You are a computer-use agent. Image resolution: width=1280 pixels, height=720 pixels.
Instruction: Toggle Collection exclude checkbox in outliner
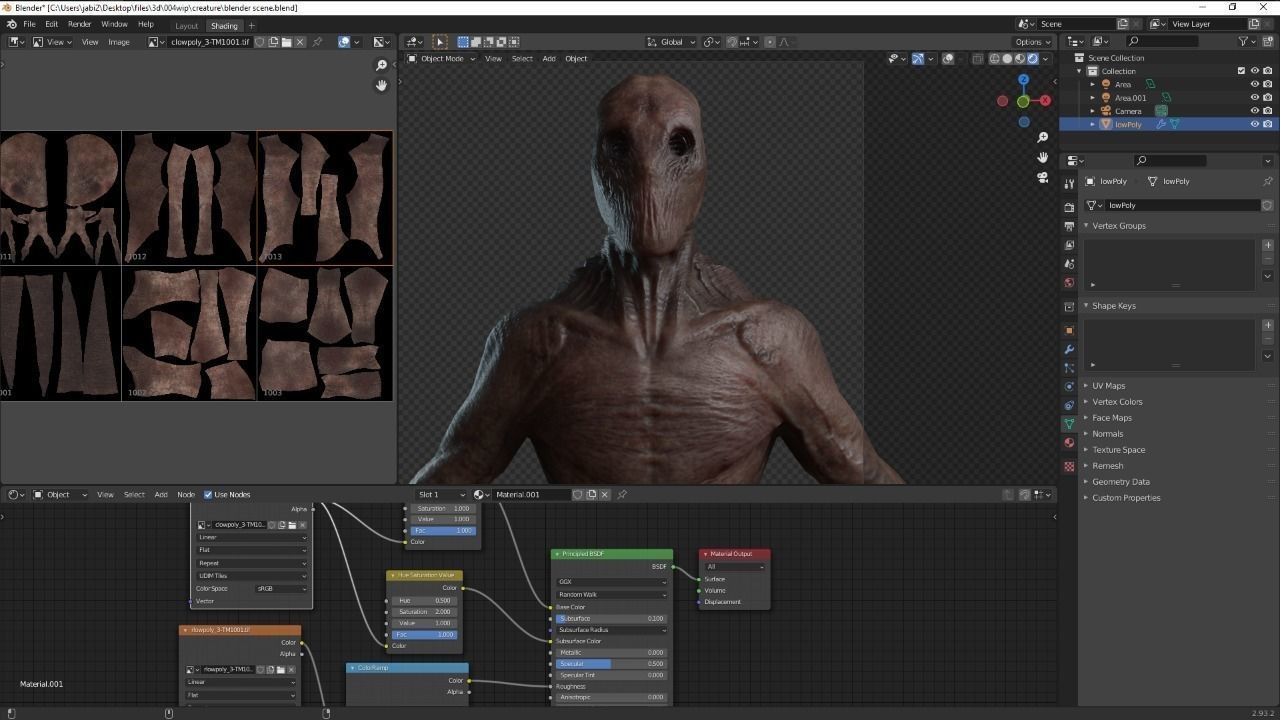click(x=1241, y=71)
